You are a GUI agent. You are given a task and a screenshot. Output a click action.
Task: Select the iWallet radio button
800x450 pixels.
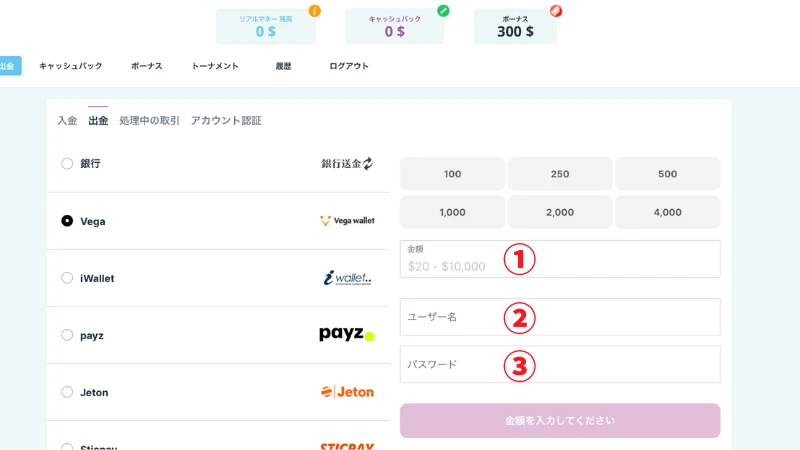tap(67, 278)
